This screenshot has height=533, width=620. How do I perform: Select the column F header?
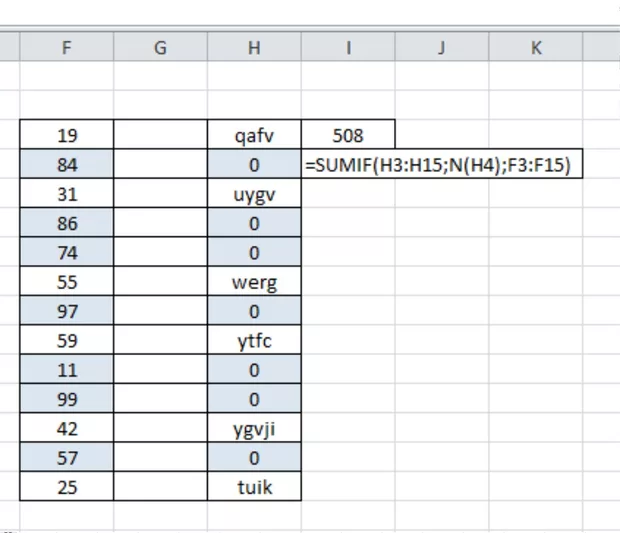(x=67, y=47)
